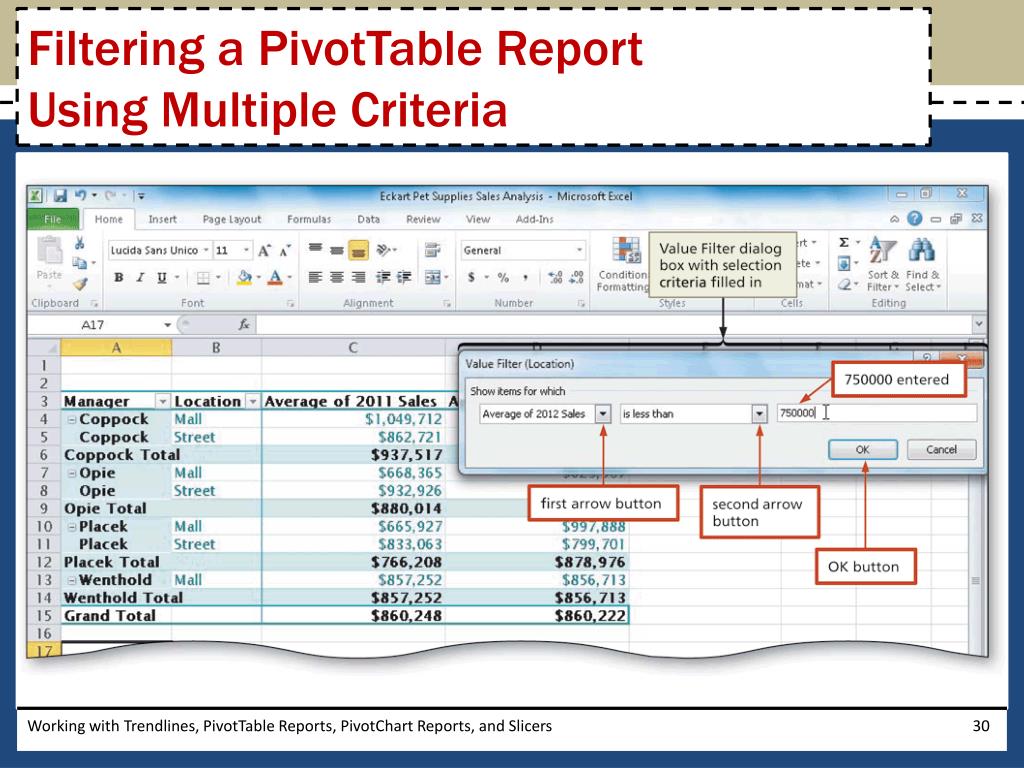Open the font size 11 dropdown
Image resolution: width=1024 pixels, height=768 pixels.
246,250
